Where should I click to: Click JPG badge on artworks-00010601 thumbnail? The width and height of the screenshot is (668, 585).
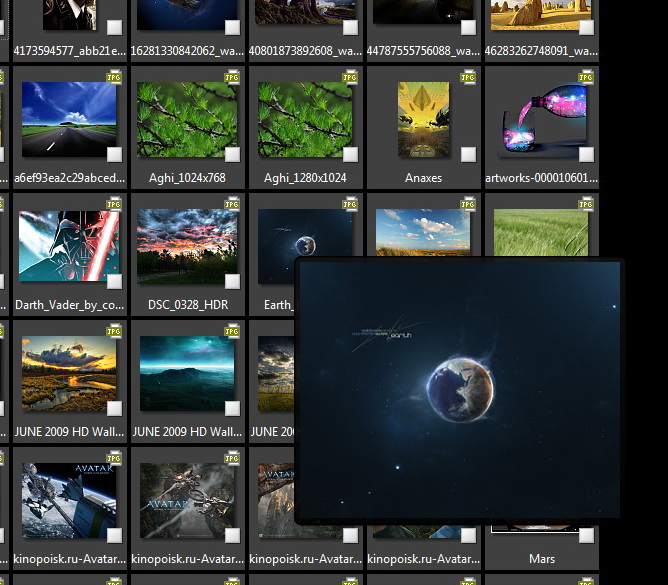(x=586, y=77)
